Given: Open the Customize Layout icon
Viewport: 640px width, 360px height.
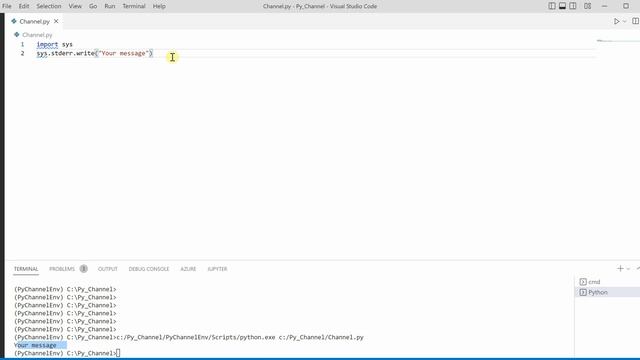Looking at the screenshot, I should (x=587, y=6).
